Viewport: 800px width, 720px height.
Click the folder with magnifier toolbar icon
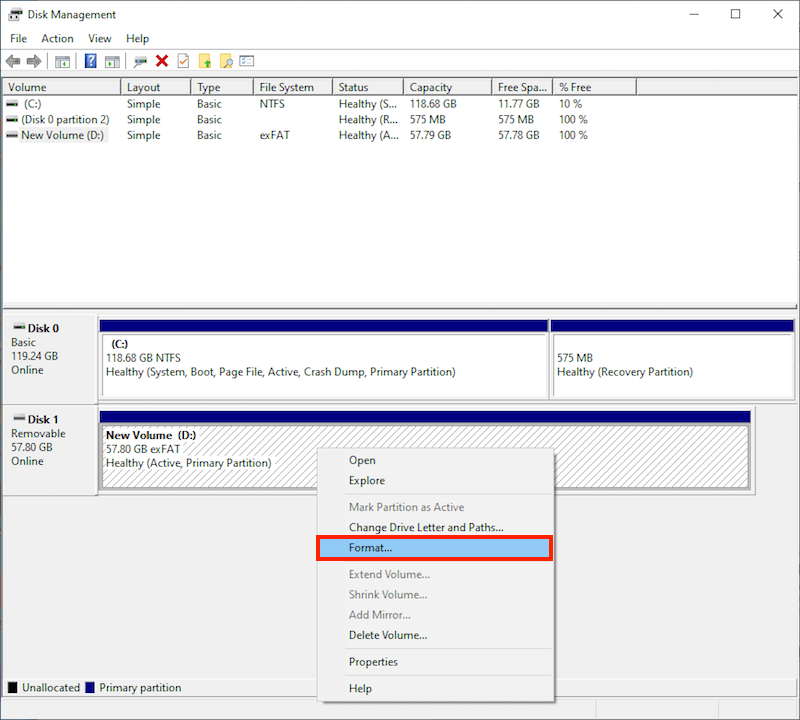[228, 60]
